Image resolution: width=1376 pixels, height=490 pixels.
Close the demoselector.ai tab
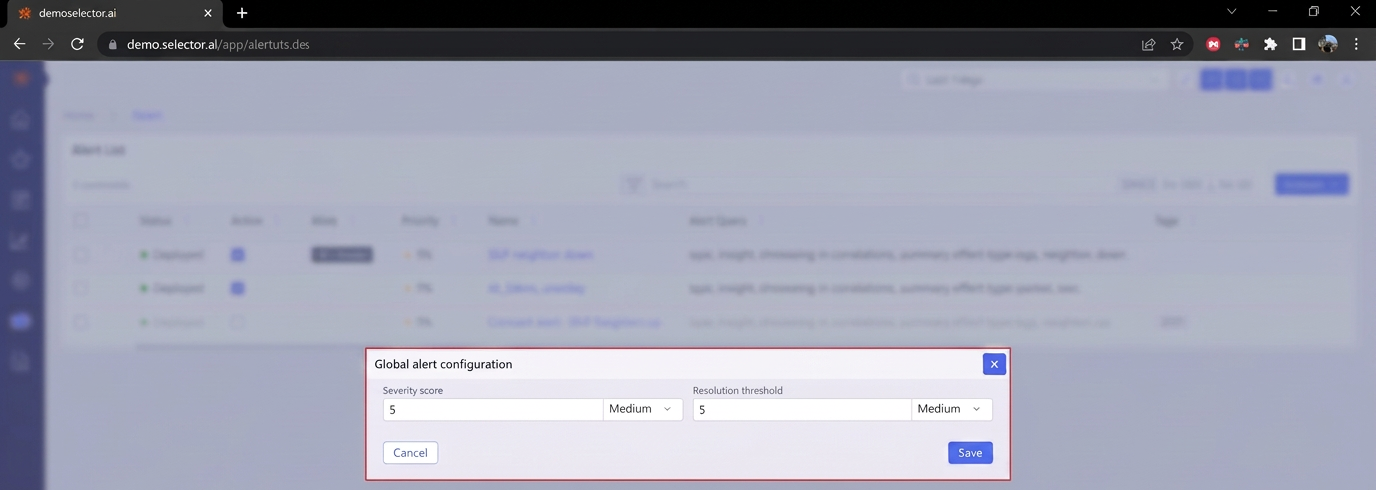[208, 13]
